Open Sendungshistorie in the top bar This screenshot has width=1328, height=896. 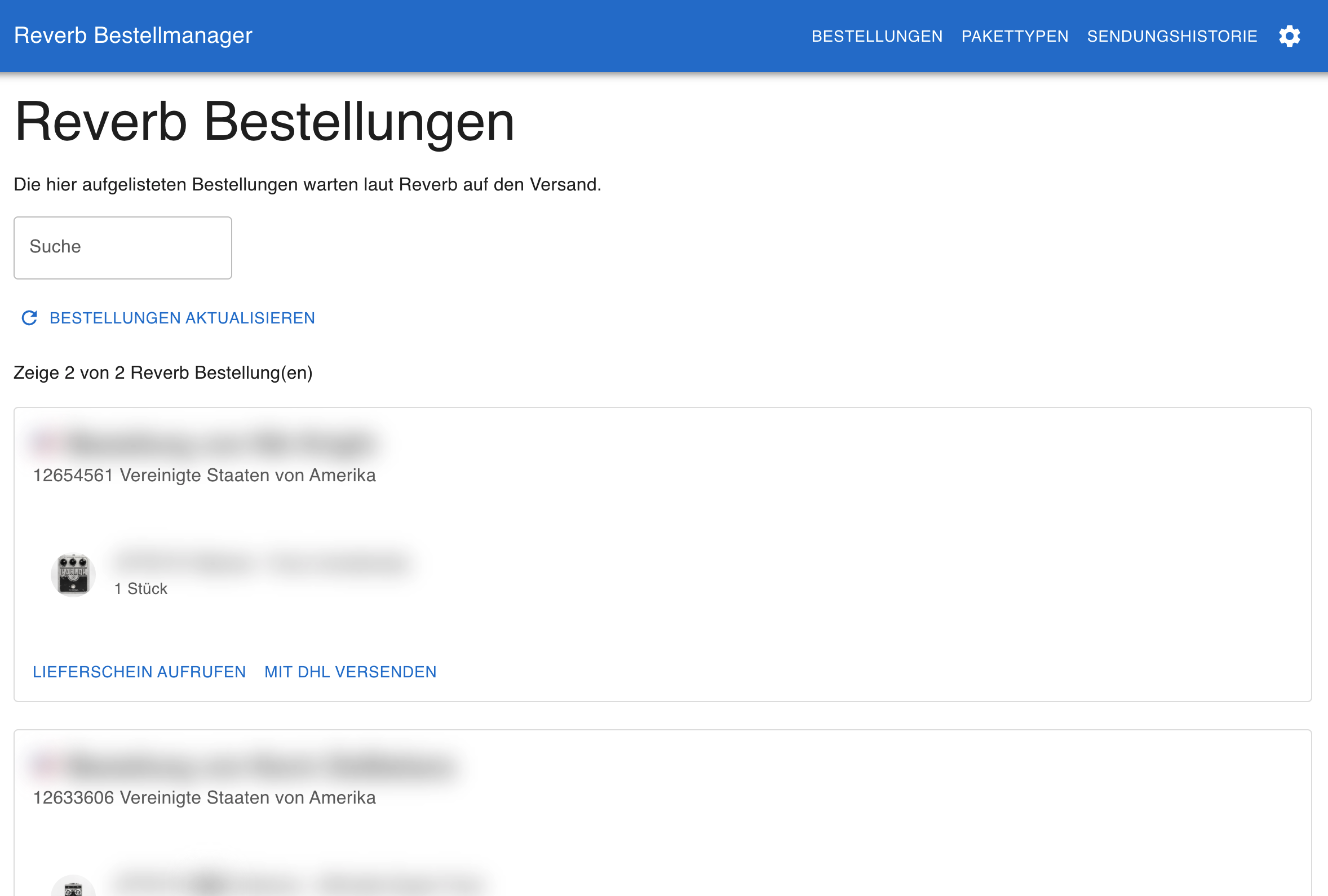point(1171,36)
